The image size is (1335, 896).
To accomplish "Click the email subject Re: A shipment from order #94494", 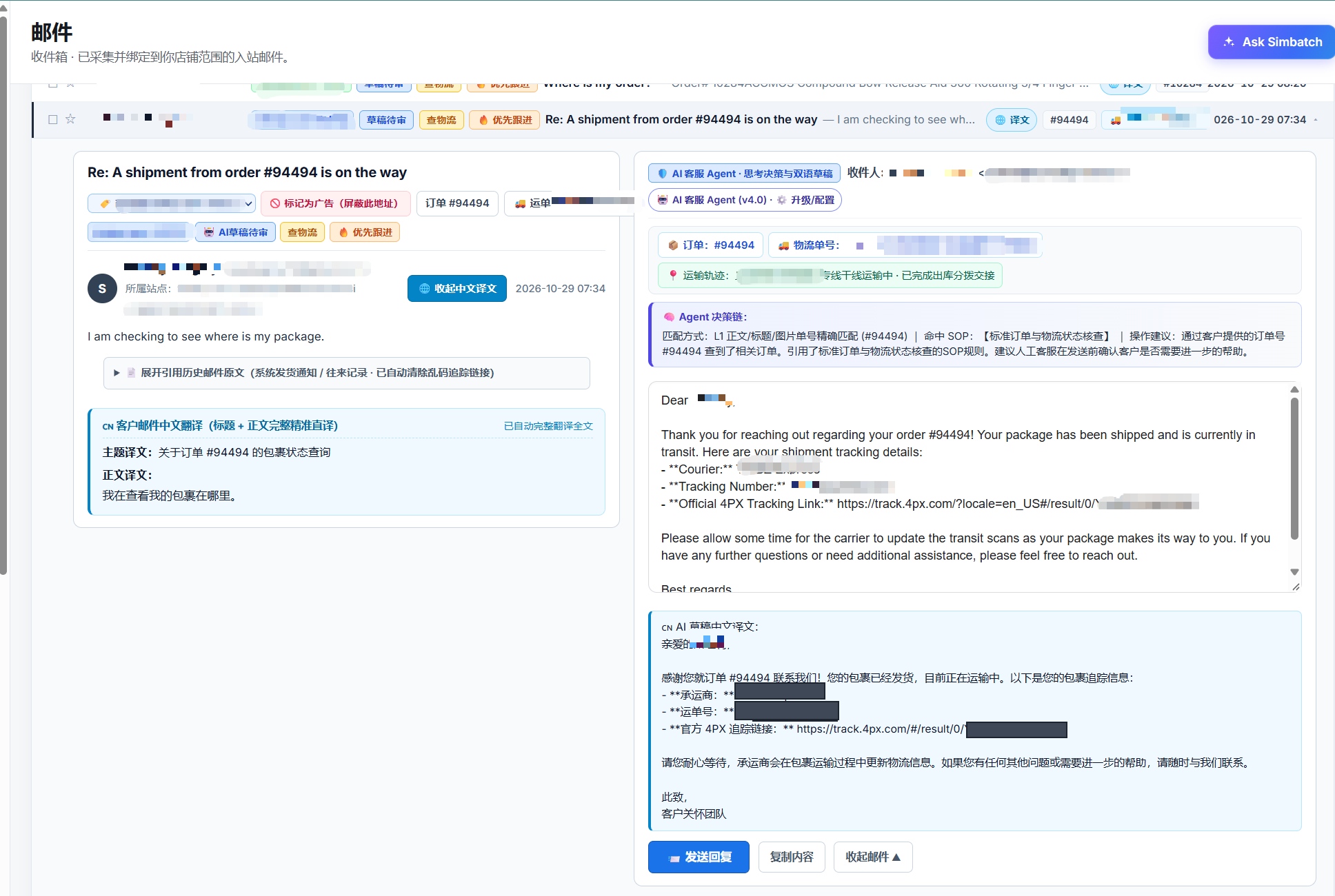I will point(681,119).
